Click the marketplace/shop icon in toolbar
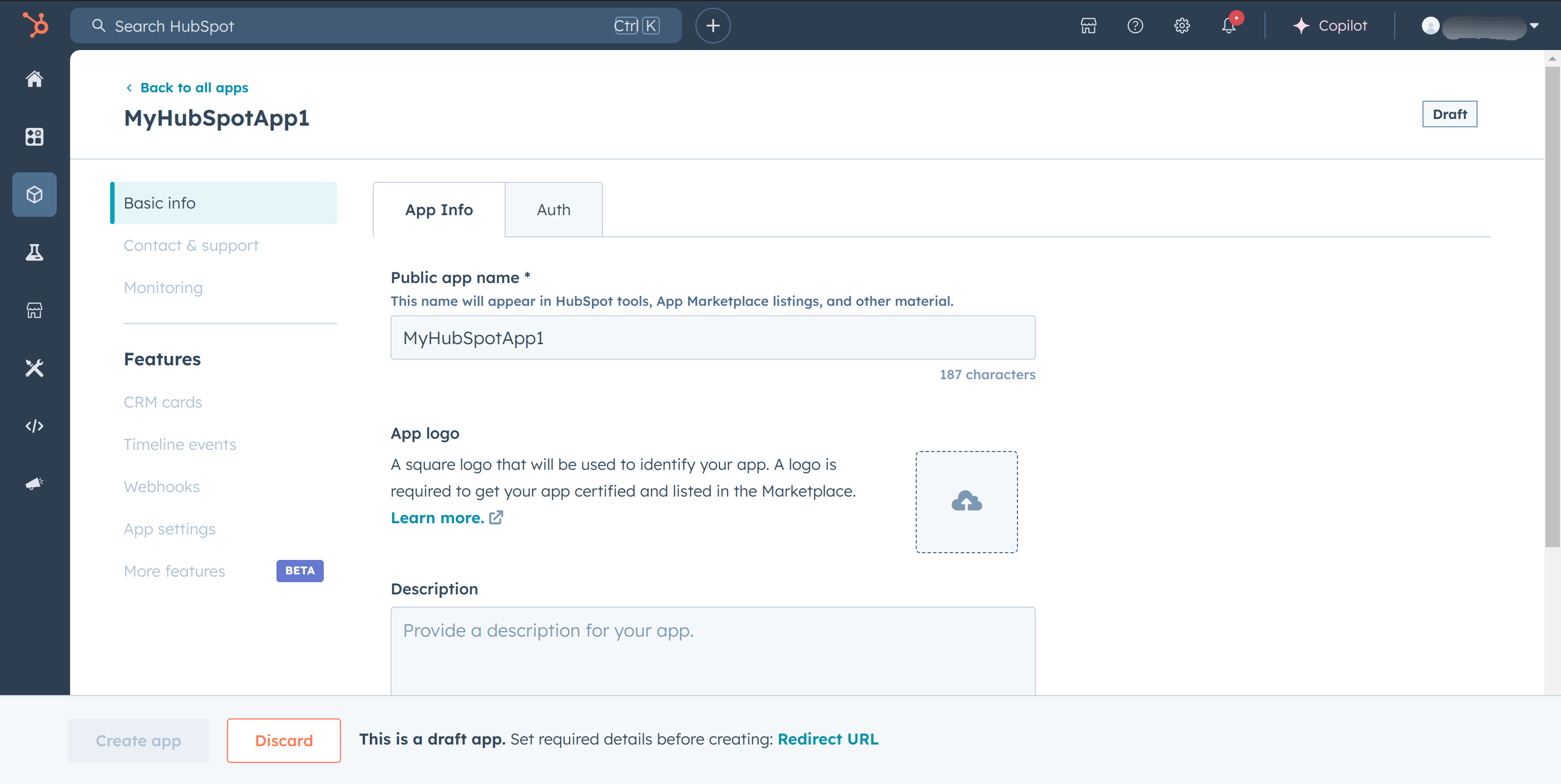Screen dimensions: 1561x784 tap(1088, 25)
